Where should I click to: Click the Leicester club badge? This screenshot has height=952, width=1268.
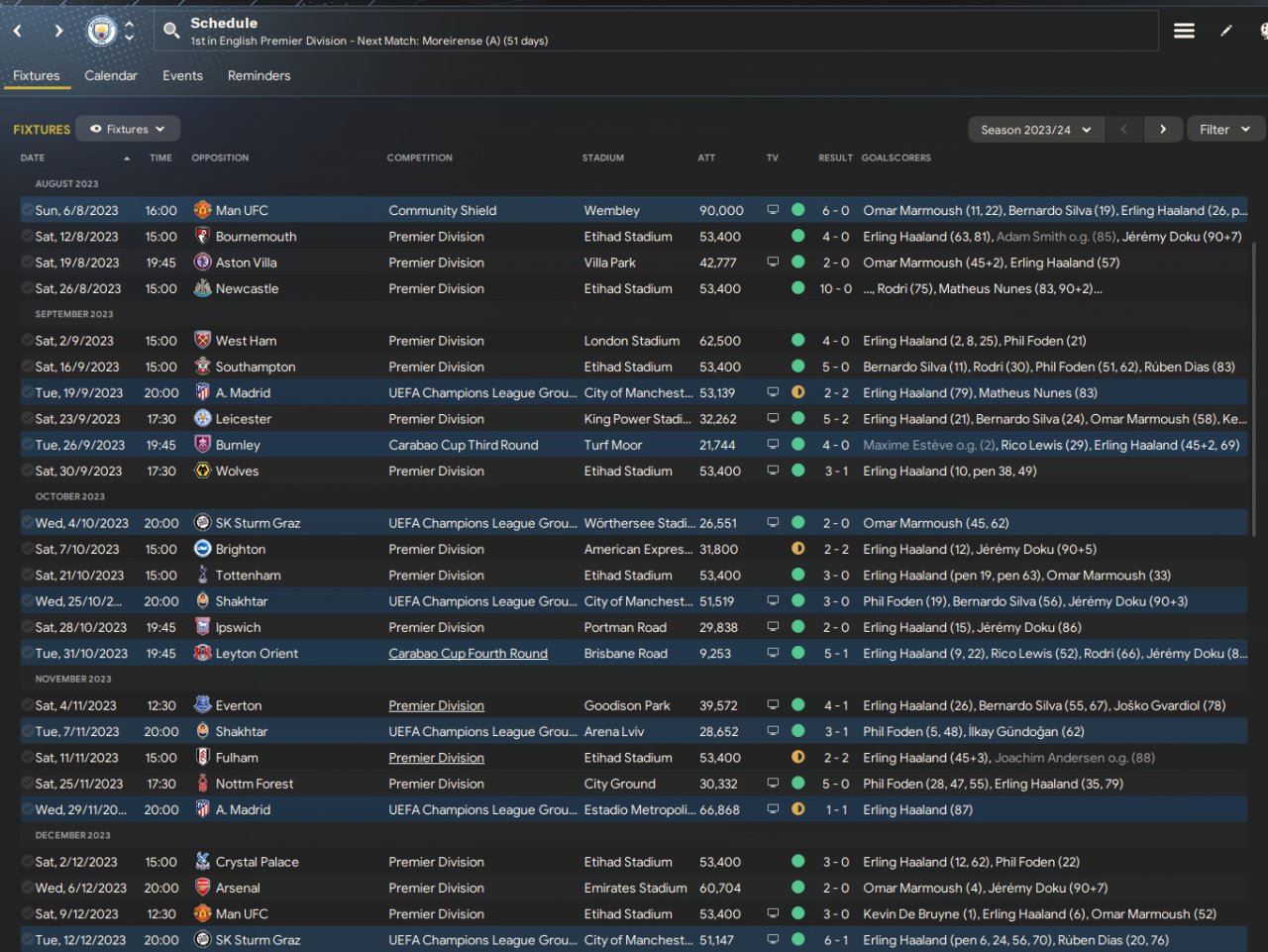pos(202,419)
